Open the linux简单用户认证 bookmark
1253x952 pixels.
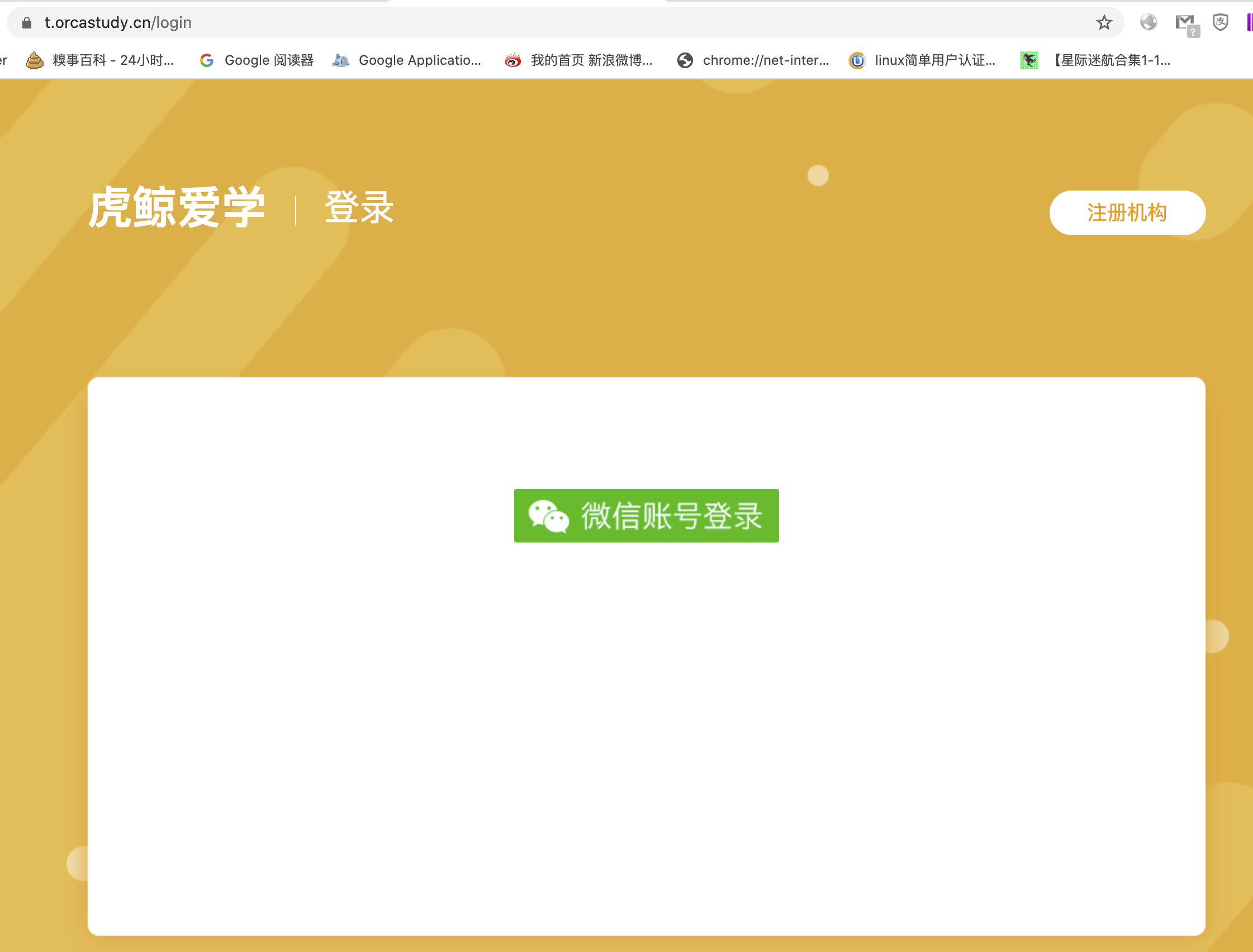point(922,60)
